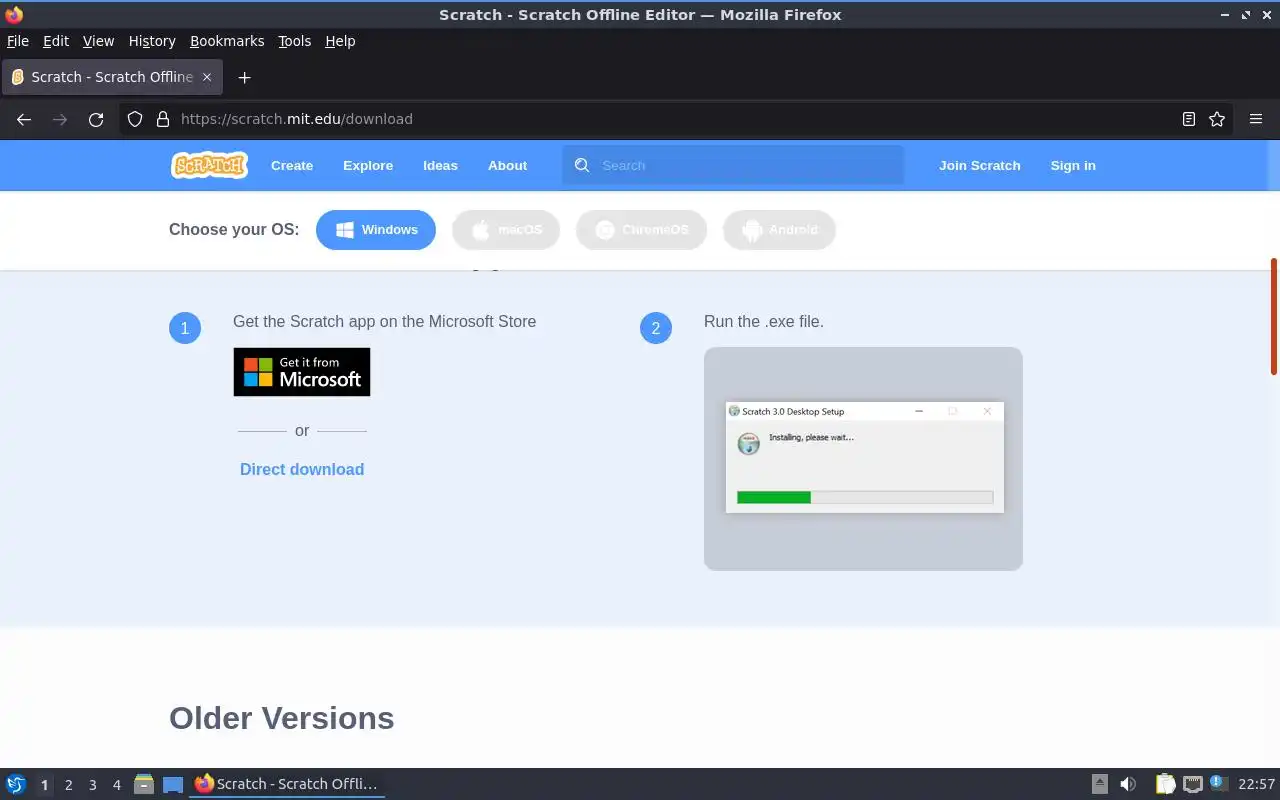Click Join Scratch
Viewport: 1280px width, 800px height.
pyautogui.click(x=980, y=166)
